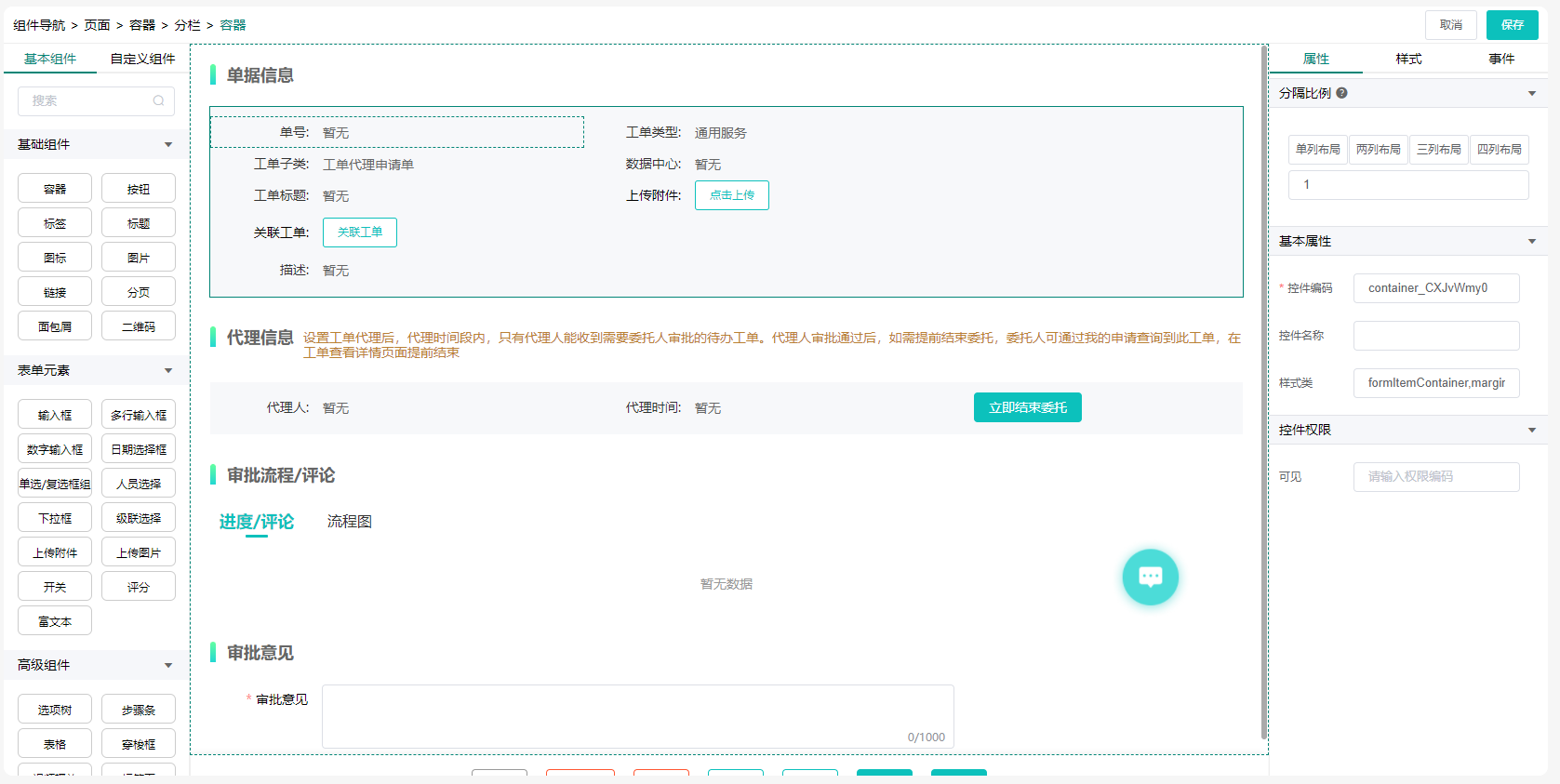Select the 富文本 form element
The height and width of the screenshot is (784, 1560).
[x=55, y=621]
